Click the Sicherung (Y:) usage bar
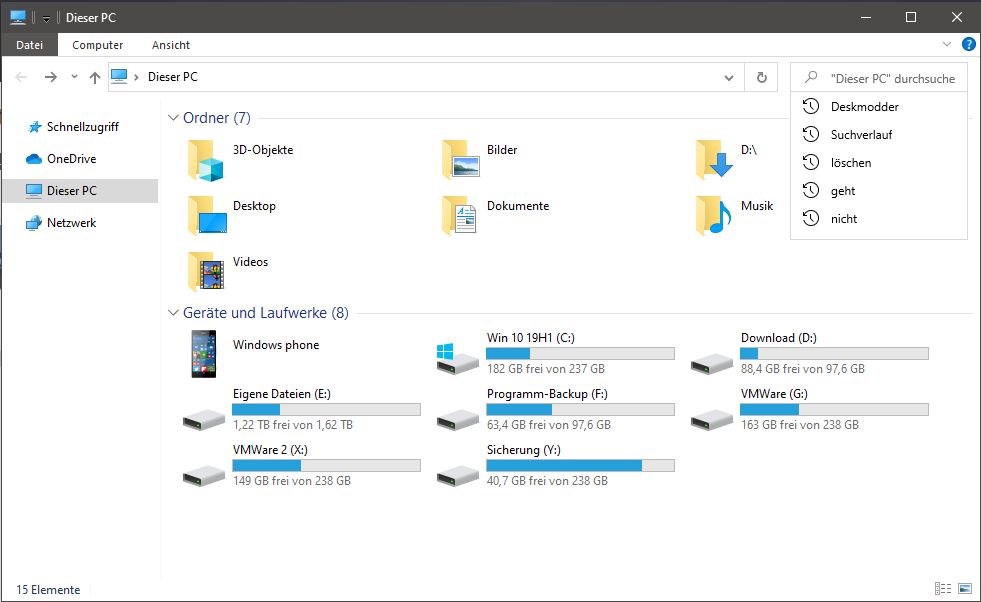 coord(580,466)
